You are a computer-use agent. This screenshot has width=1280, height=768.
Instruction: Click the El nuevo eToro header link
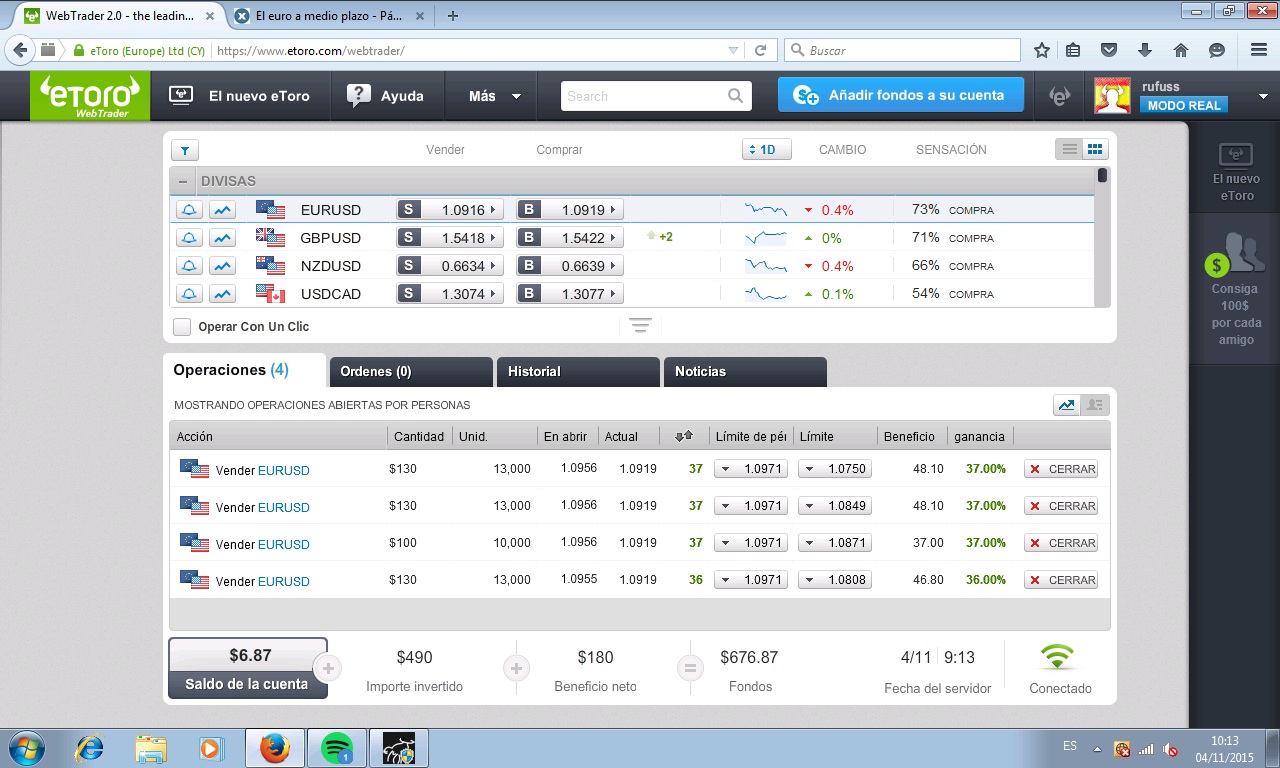point(241,96)
